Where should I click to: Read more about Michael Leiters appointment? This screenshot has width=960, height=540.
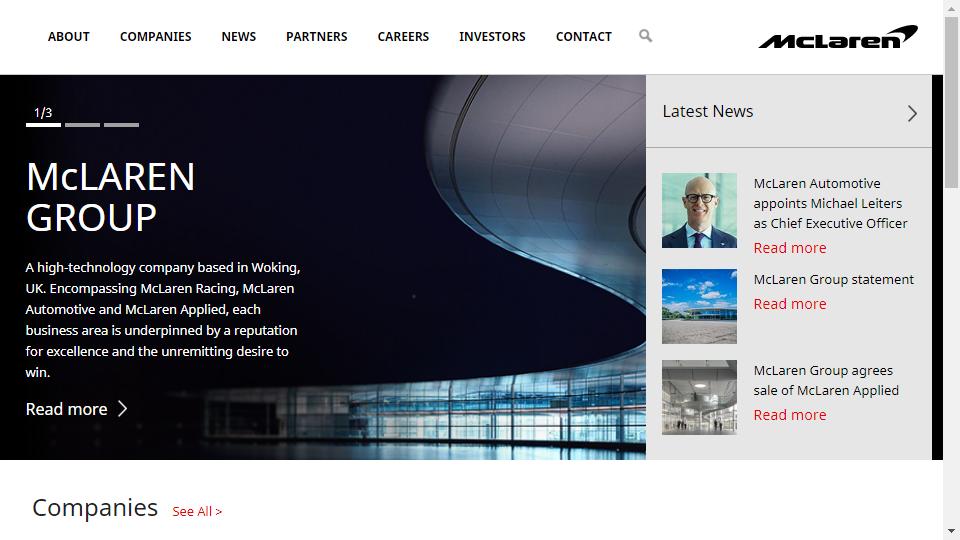[x=789, y=248]
